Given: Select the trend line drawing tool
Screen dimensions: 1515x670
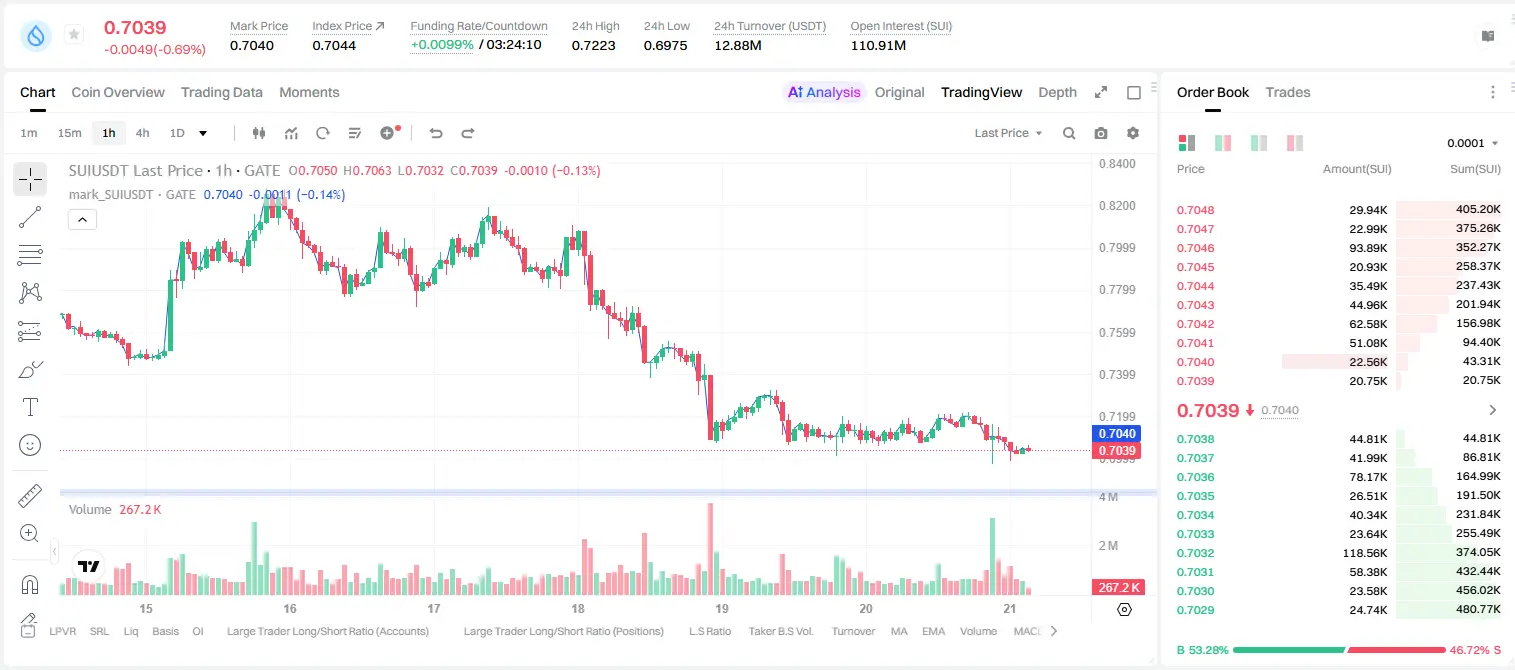Looking at the screenshot, I should pyautogui.click(x=30, y=217).
